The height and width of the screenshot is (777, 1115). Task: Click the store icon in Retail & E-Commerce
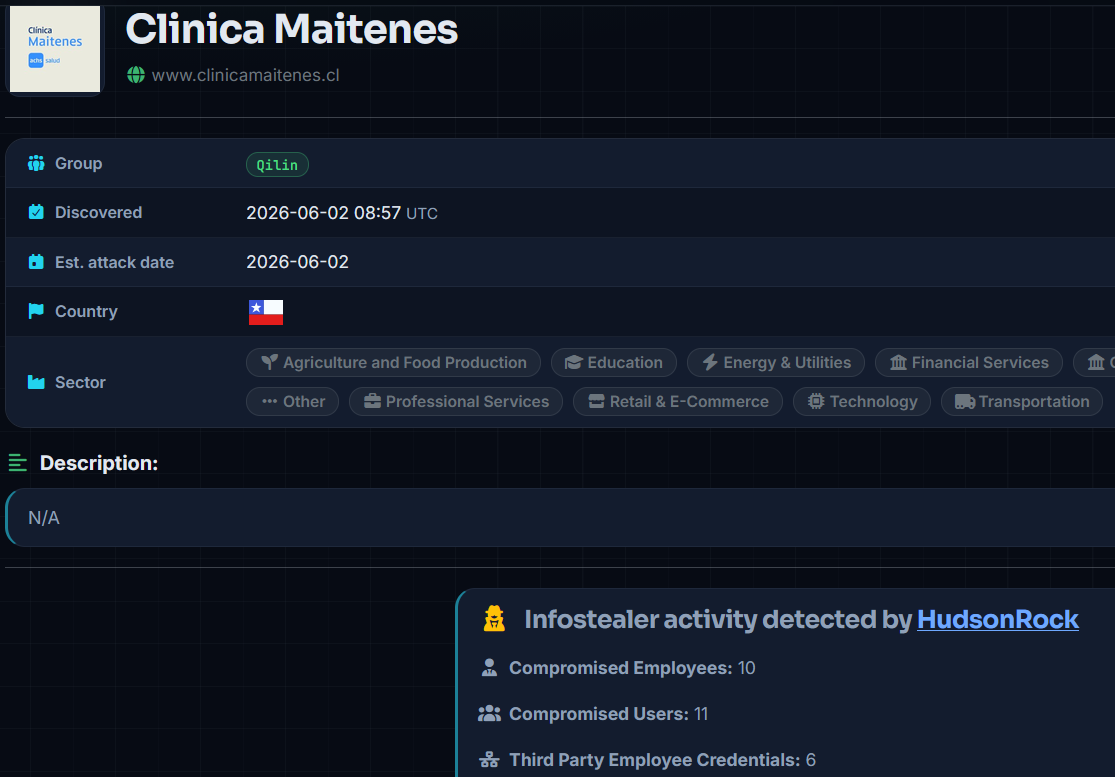point(597,402)
